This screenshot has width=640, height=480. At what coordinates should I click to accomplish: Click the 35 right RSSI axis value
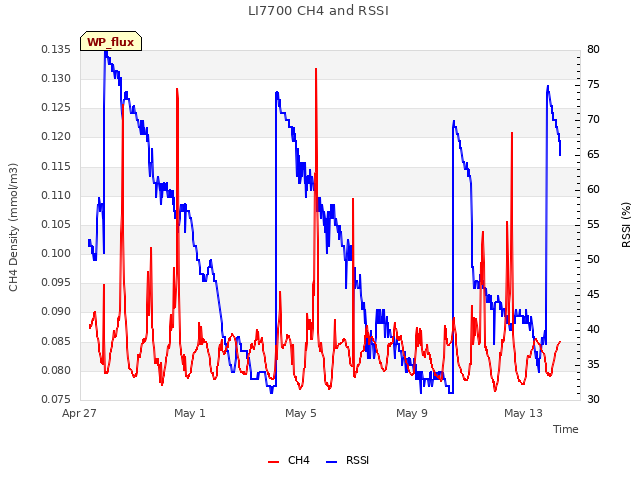pos(593,364)
